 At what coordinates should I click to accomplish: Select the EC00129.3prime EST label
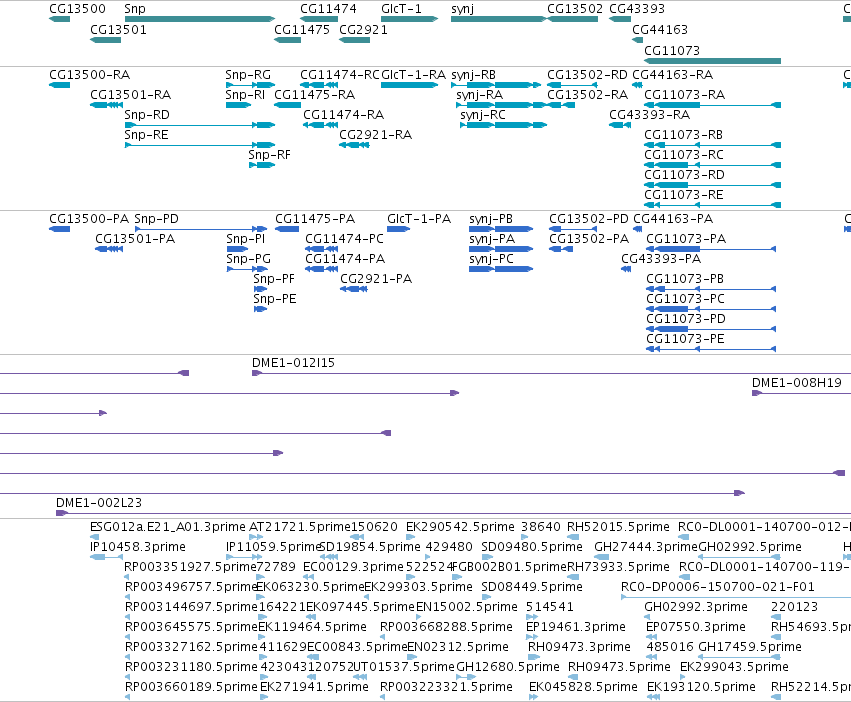point(353,567)
